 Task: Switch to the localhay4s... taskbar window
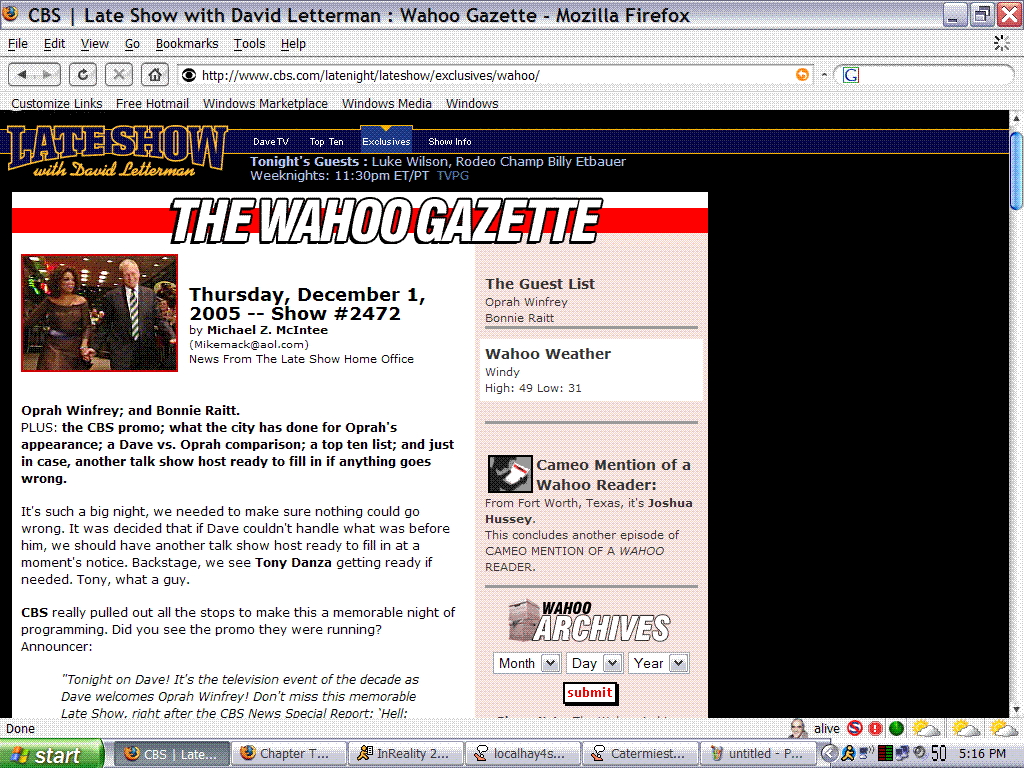[x=523, y=754]
